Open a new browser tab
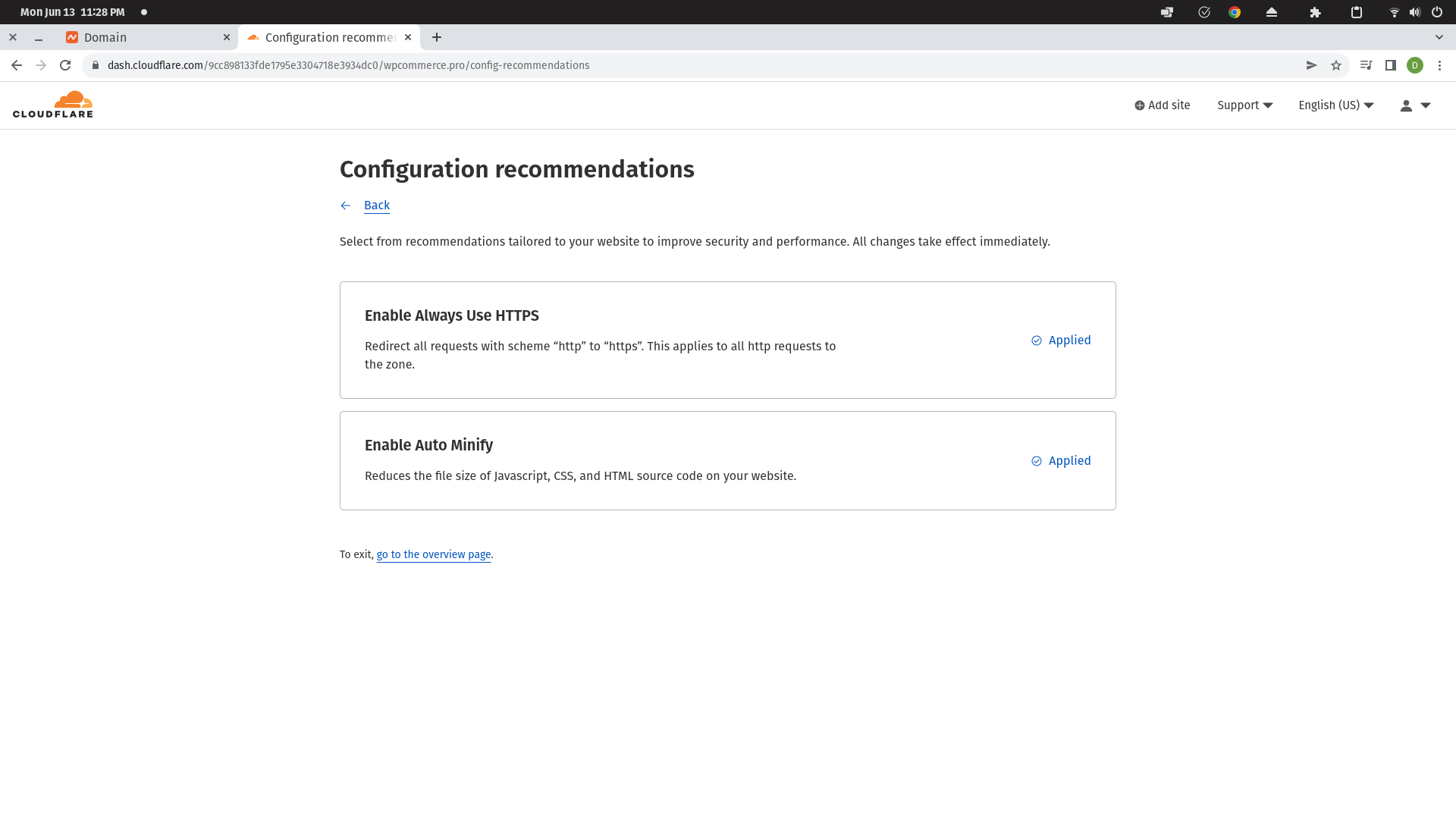 click(x=437, y=37)
